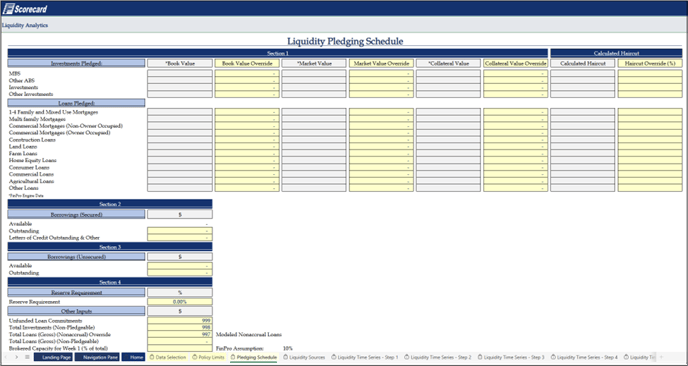
Task: Select Farm Loans Book Value Override cell
Action: coord(247,154)
